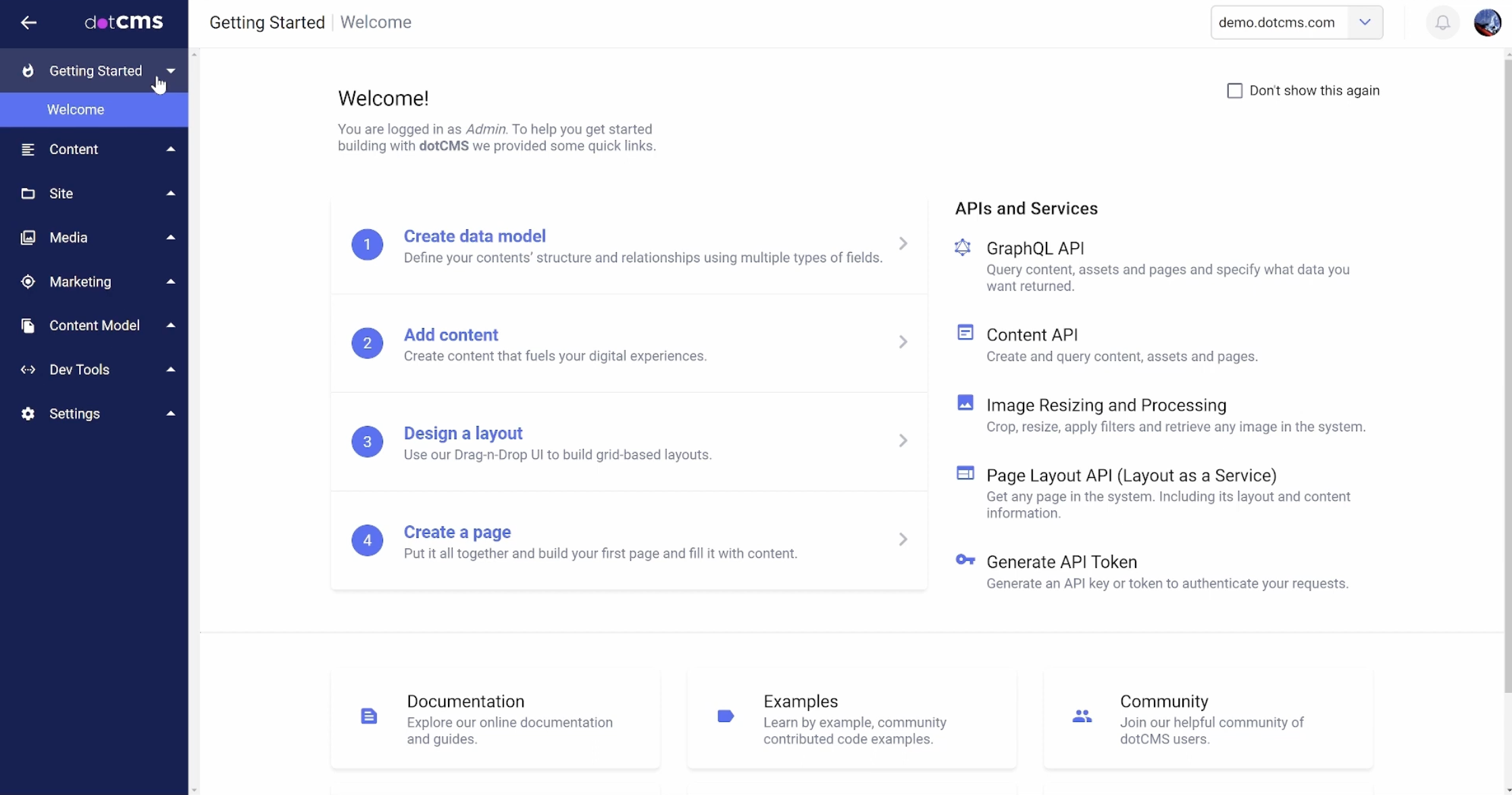The width and height of the screenshot is (1512, 795).
Task: Click the Image Resizing and Processing icon
Action: (x=965, y=403)
